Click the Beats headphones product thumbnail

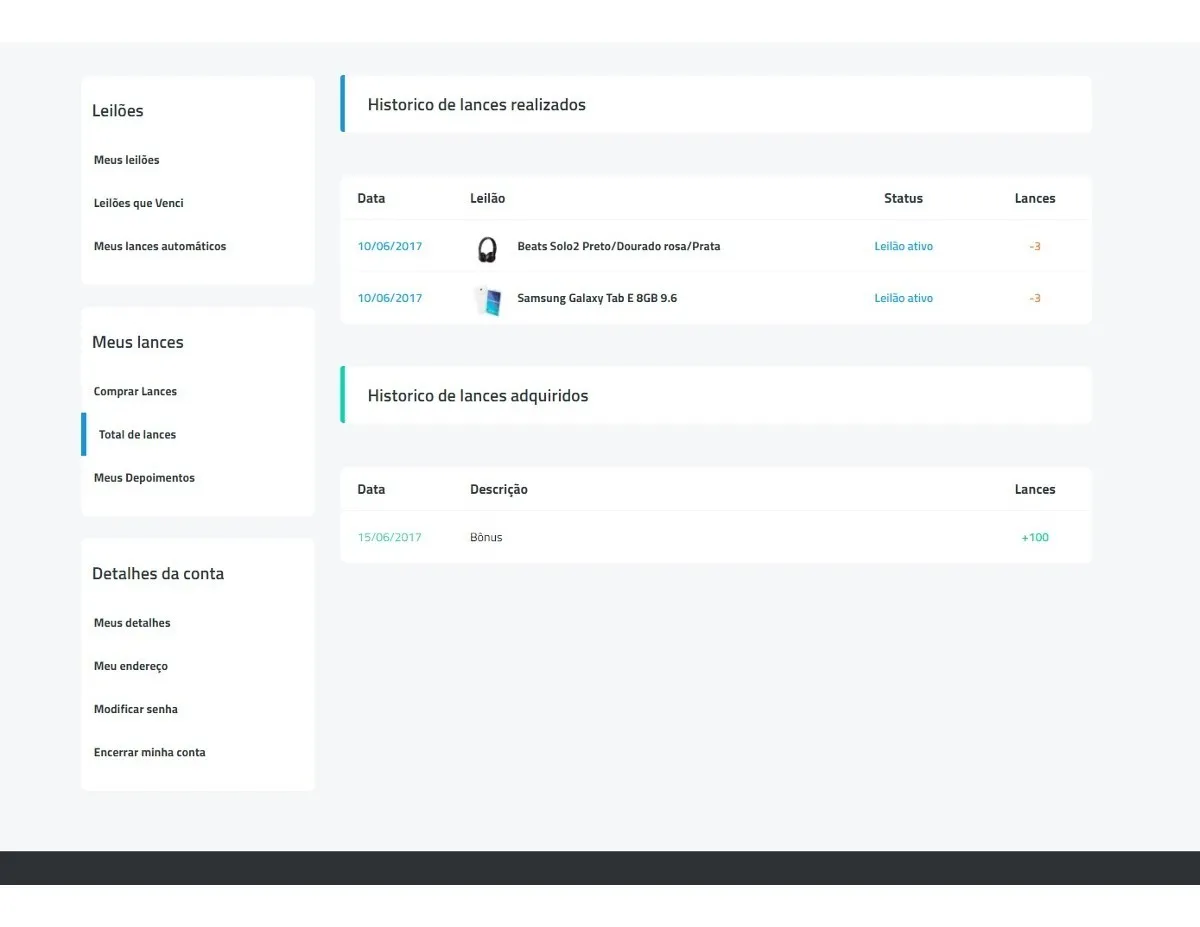click(487, 249)
